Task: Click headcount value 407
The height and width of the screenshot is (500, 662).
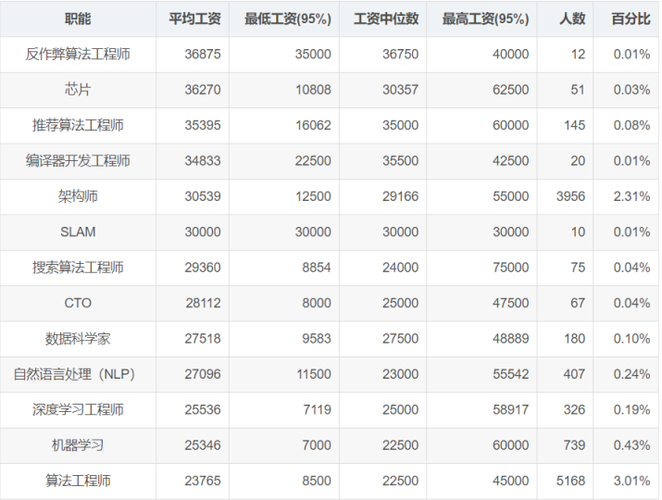Action: tap(574, 374)
